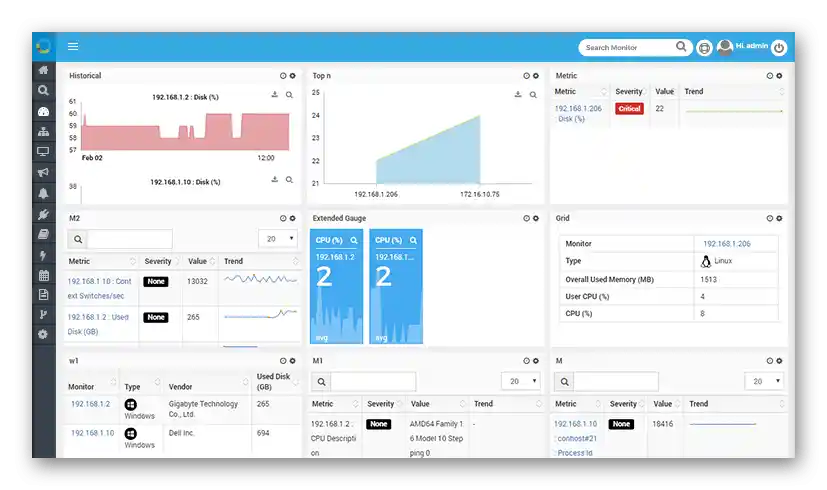Open 192.168.1.206 Disk (%) metric link
The width and height of the screenshot is (827, 490).
click(x=578, y=113)
